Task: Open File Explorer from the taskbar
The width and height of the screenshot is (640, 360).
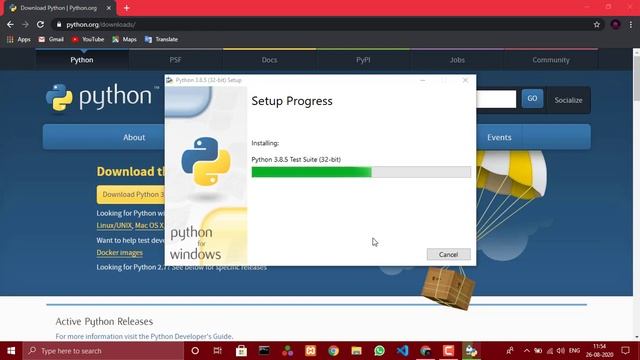Action: tap(356, 351)
